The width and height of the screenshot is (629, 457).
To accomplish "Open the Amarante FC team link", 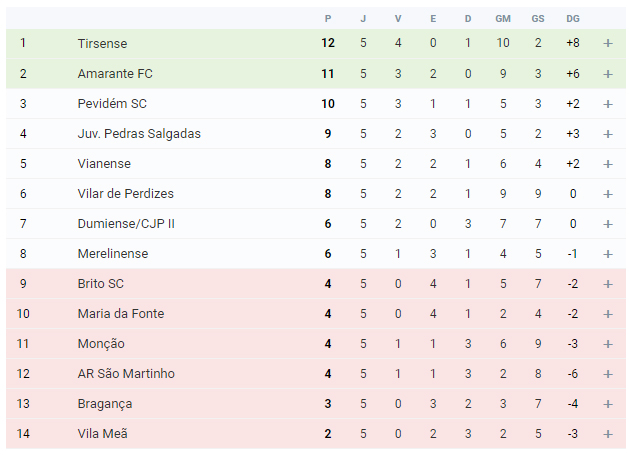I will pyautogui.click(x=115, y=74).
